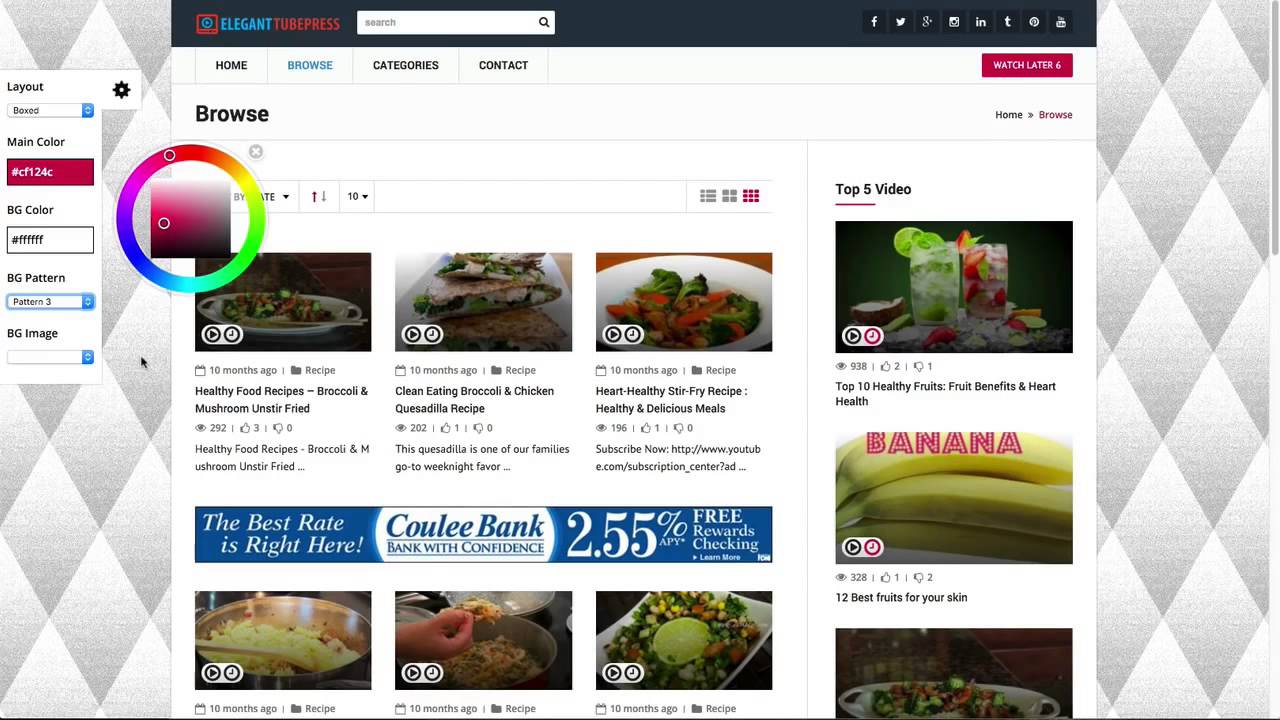Select three-column grid view icon
Viewport: 1280px width, 720px height.
click(751, 196)
